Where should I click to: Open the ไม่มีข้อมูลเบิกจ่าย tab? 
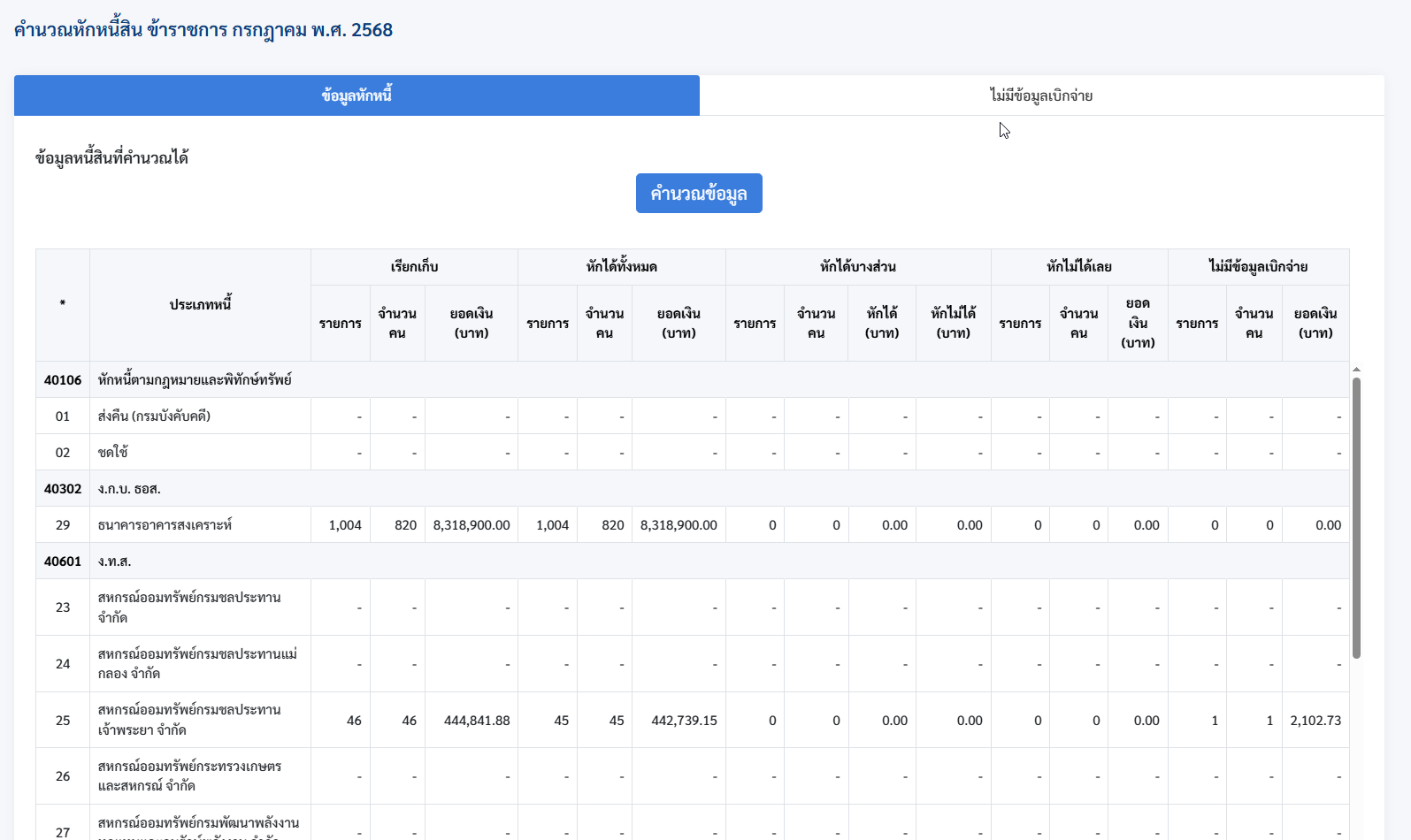pyautogui.click(x=1041, y=95)
